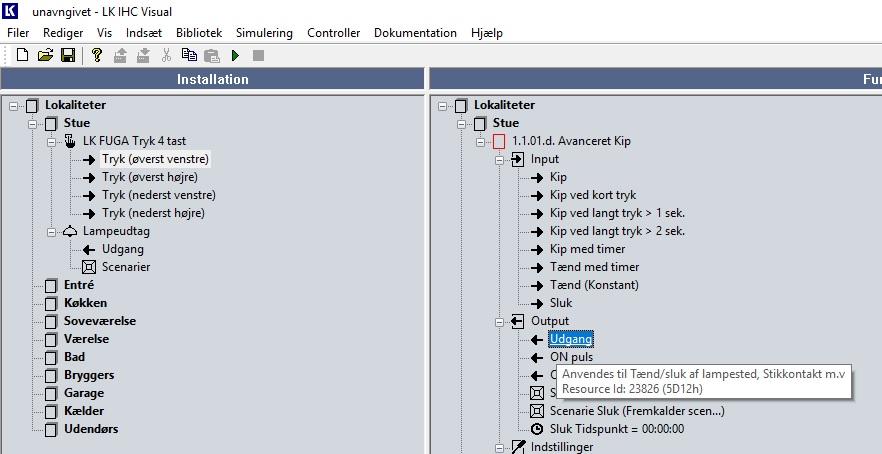Click the LK FUGA Tryk hand icon
Image resolution: width=882 pixels, height=454 pixels.
[70, 141]
